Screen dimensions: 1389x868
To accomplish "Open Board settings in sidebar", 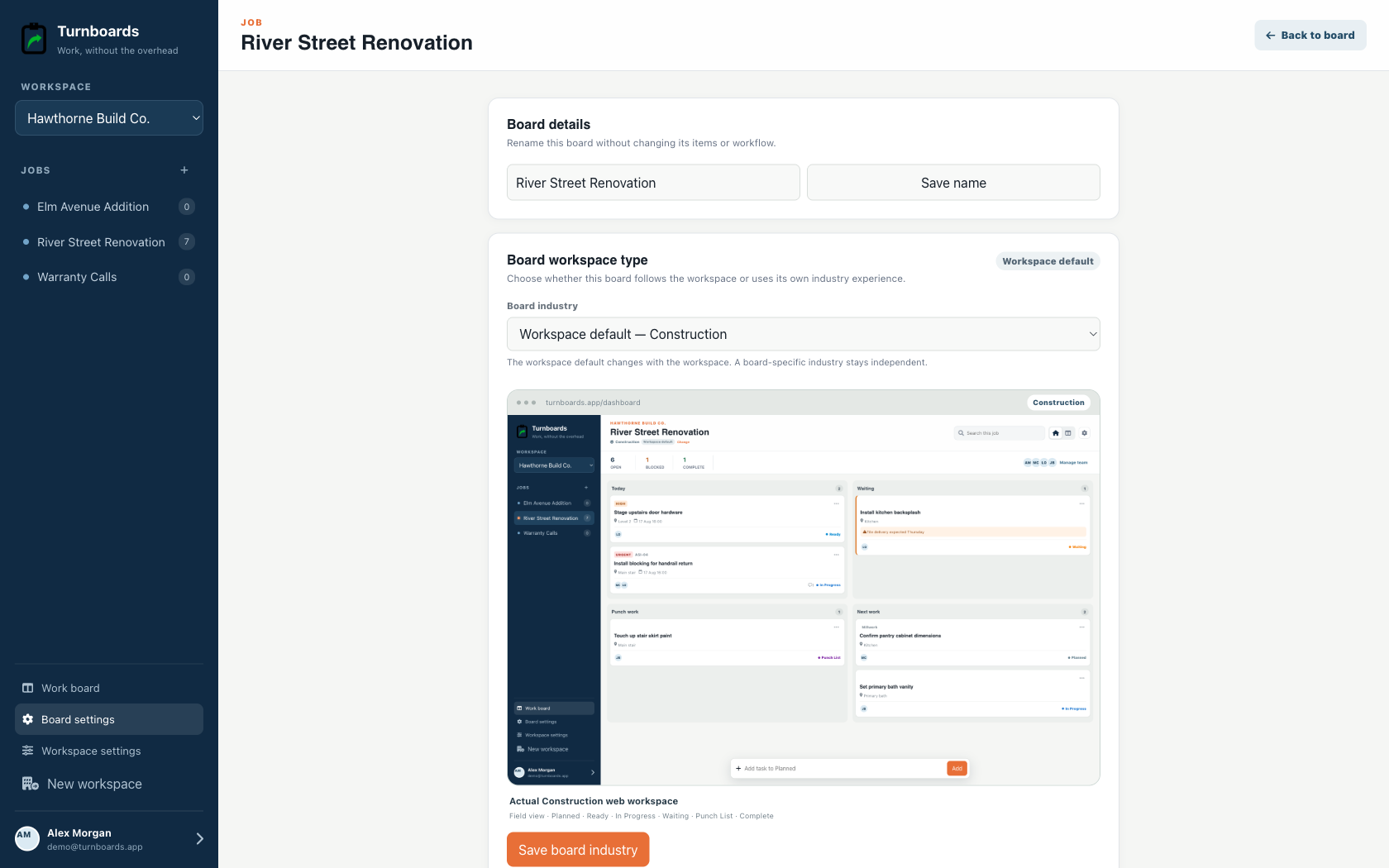I will tap(109, 719).
